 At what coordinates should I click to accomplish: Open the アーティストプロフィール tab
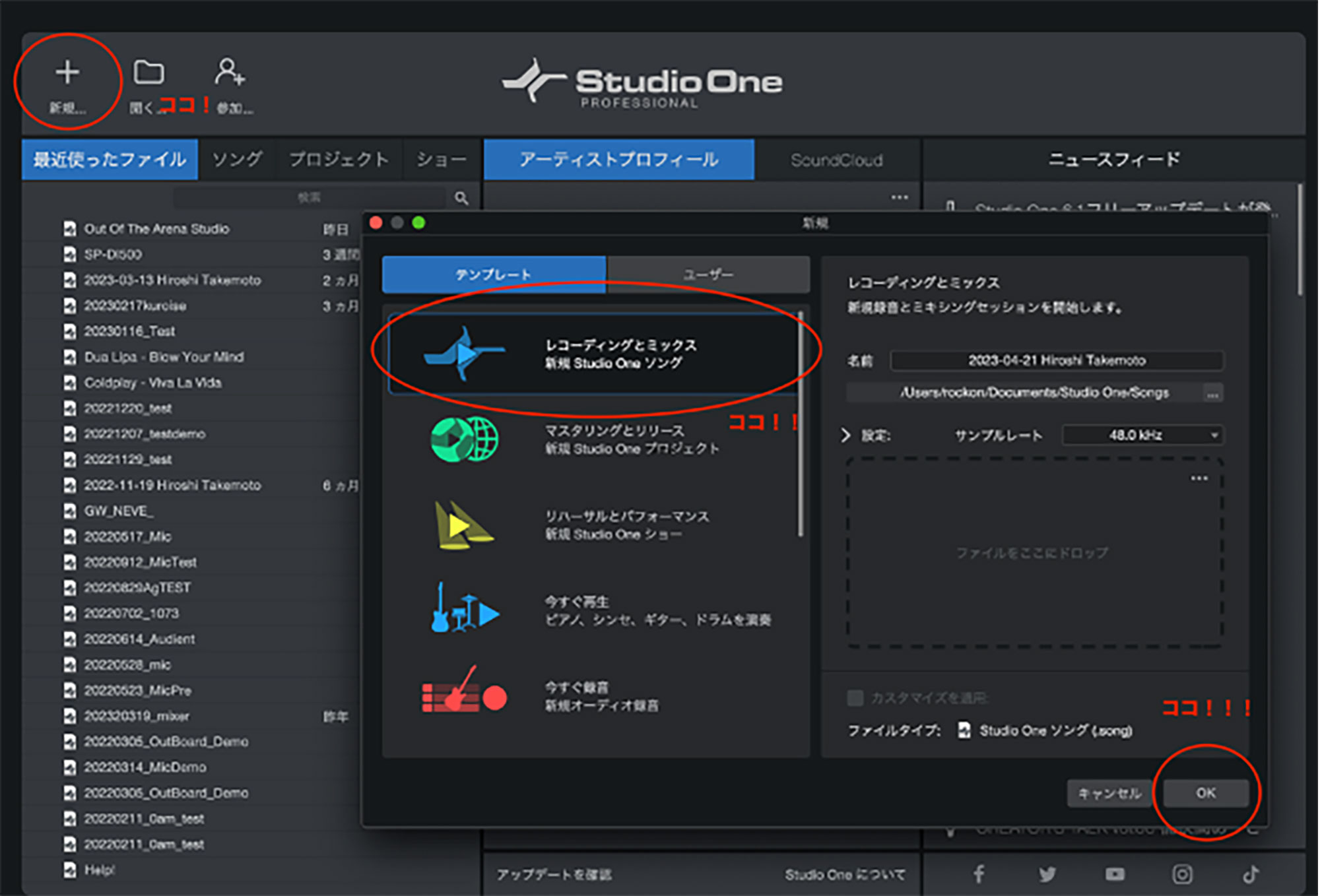619,159
